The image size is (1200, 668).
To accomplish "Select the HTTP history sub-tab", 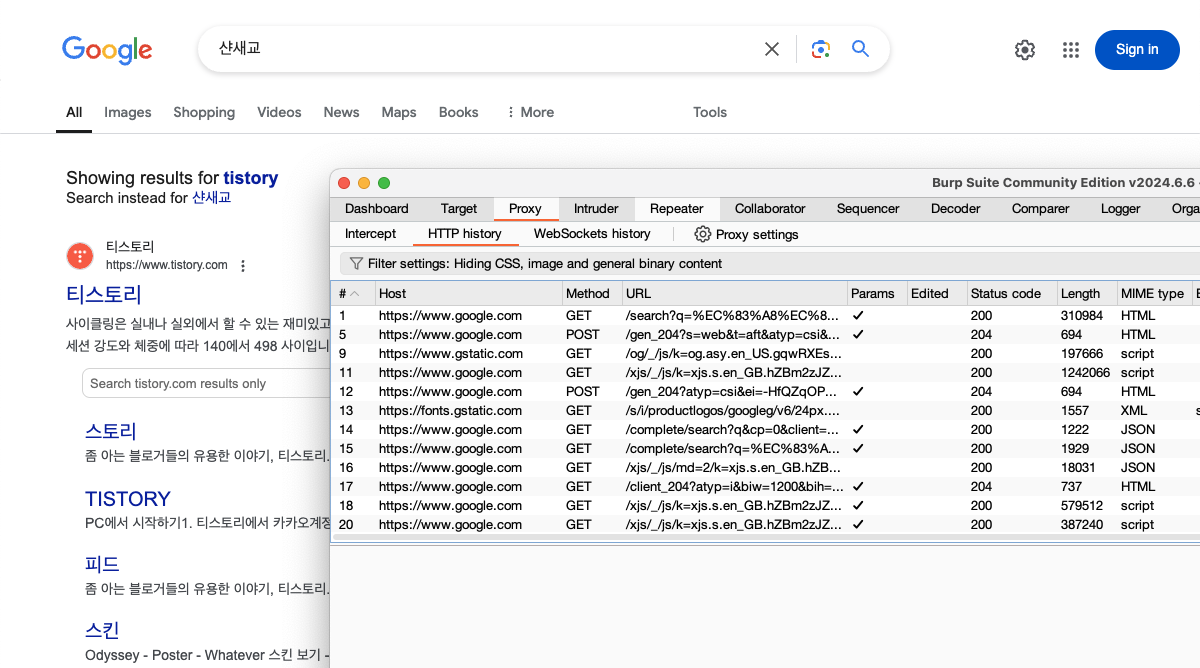I will click(x=465, y=234).
